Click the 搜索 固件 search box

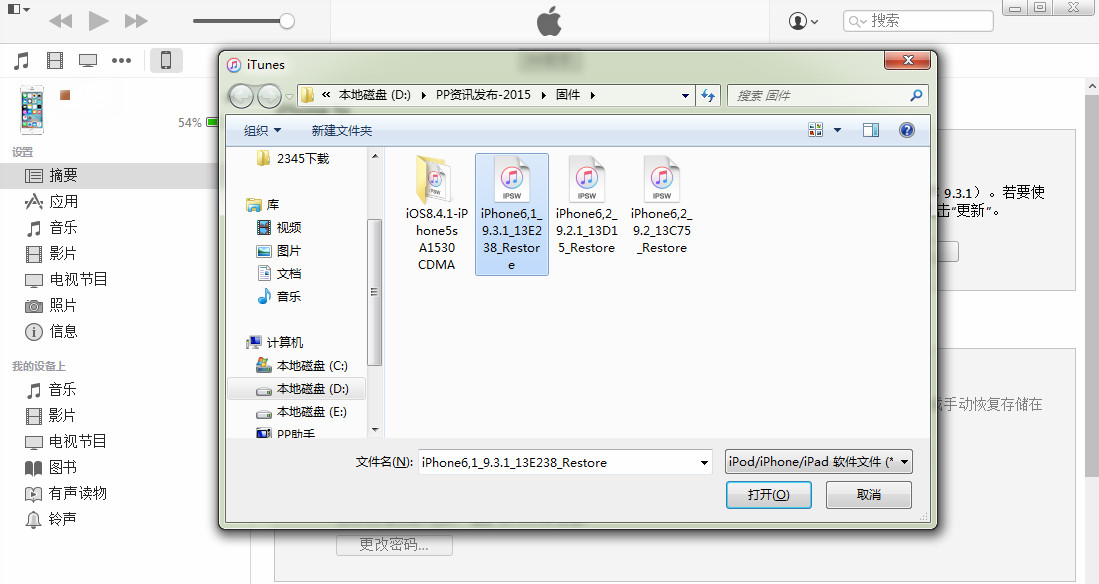coord(828,95)
